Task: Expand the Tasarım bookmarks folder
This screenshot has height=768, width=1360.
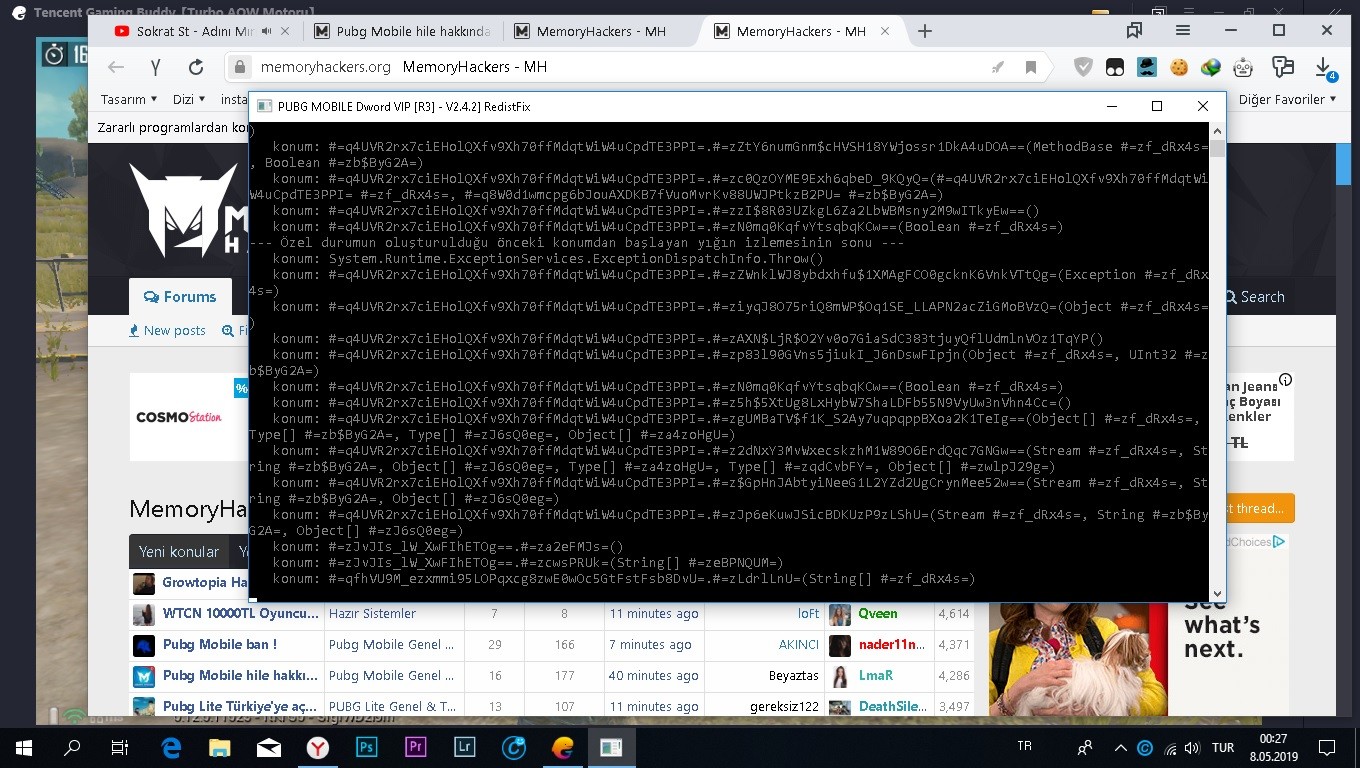Action: pos(129,99)
